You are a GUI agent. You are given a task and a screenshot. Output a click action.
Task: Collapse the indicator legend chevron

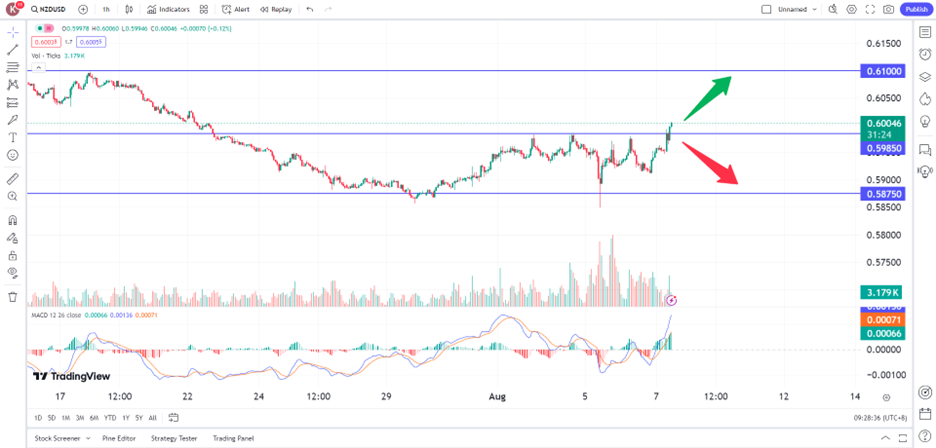point(38,67)
